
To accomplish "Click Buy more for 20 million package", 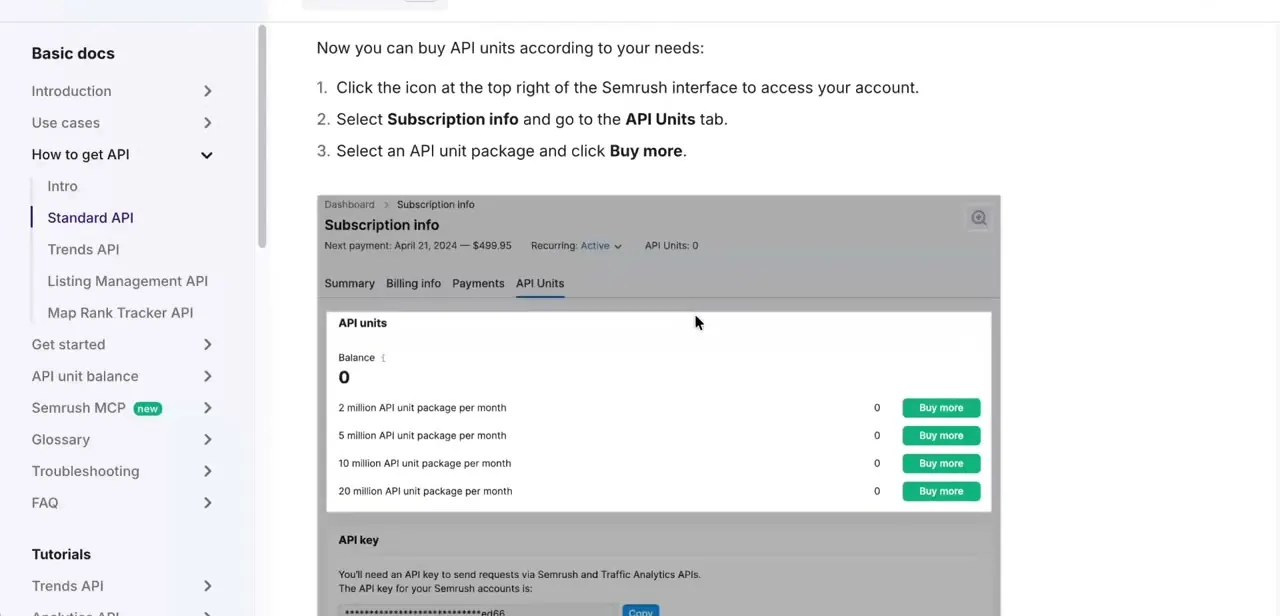I will pos(941,492).
